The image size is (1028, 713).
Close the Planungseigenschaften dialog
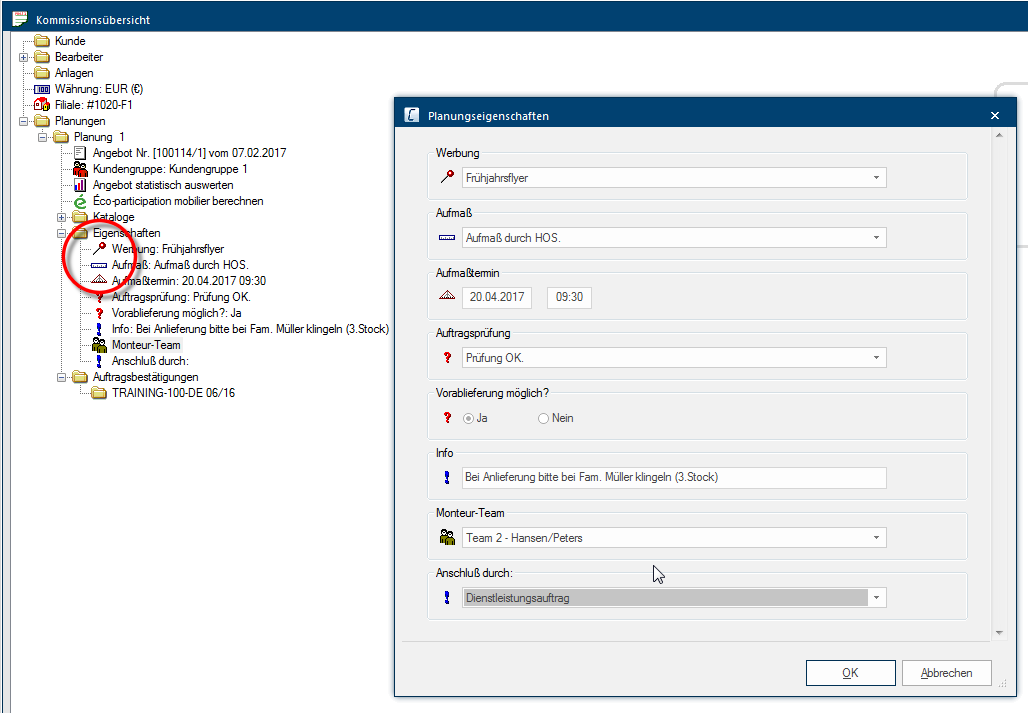click(995, 115)
